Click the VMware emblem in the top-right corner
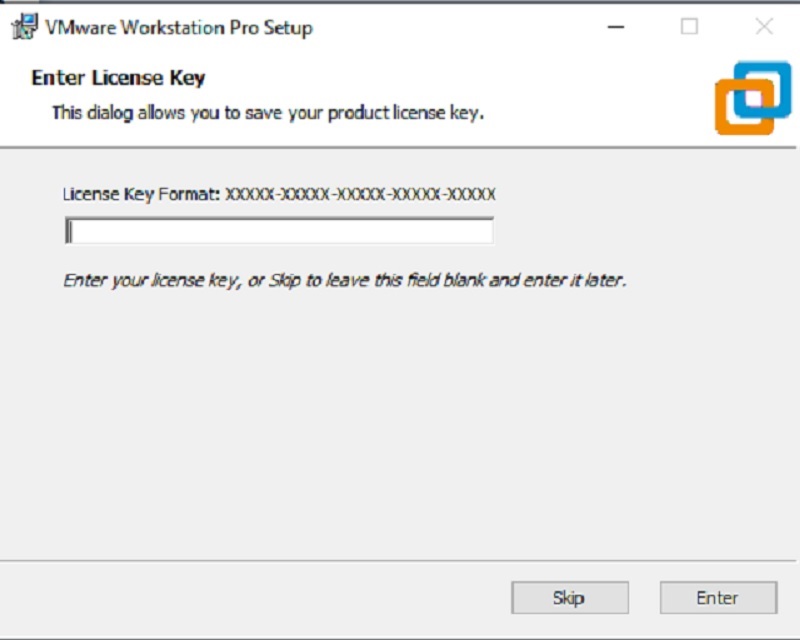This screenshot has width=800, height=640. tap(750, 95)
